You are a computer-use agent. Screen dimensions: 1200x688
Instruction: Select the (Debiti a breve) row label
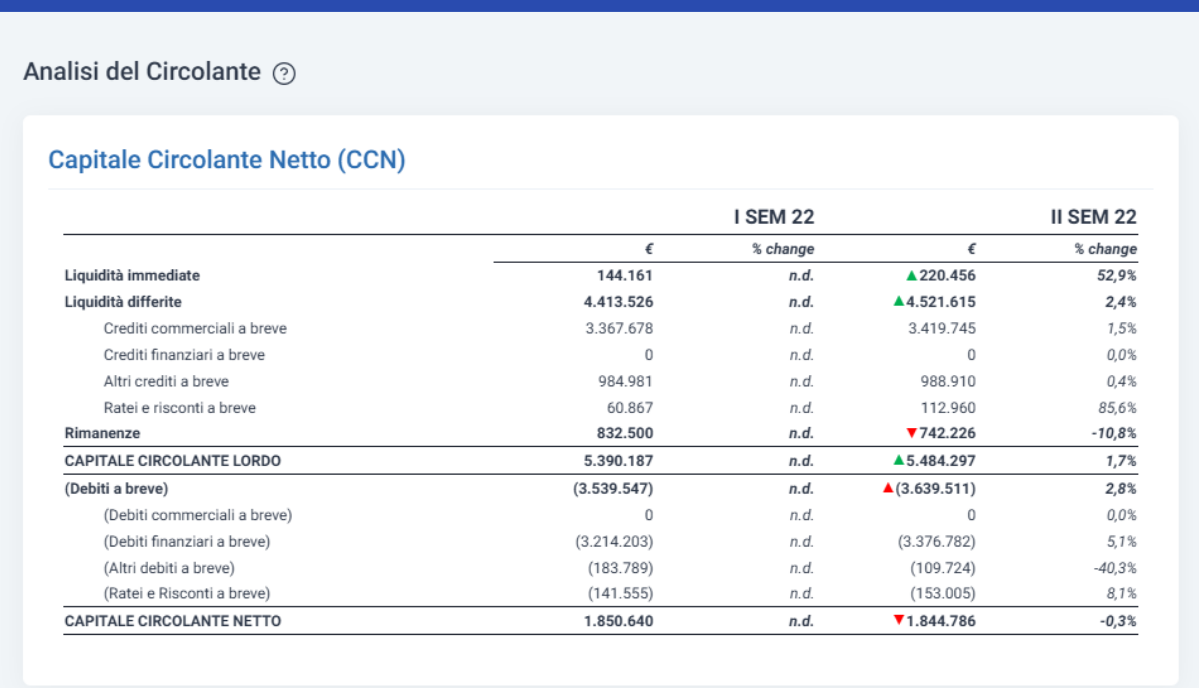[115, 489]
